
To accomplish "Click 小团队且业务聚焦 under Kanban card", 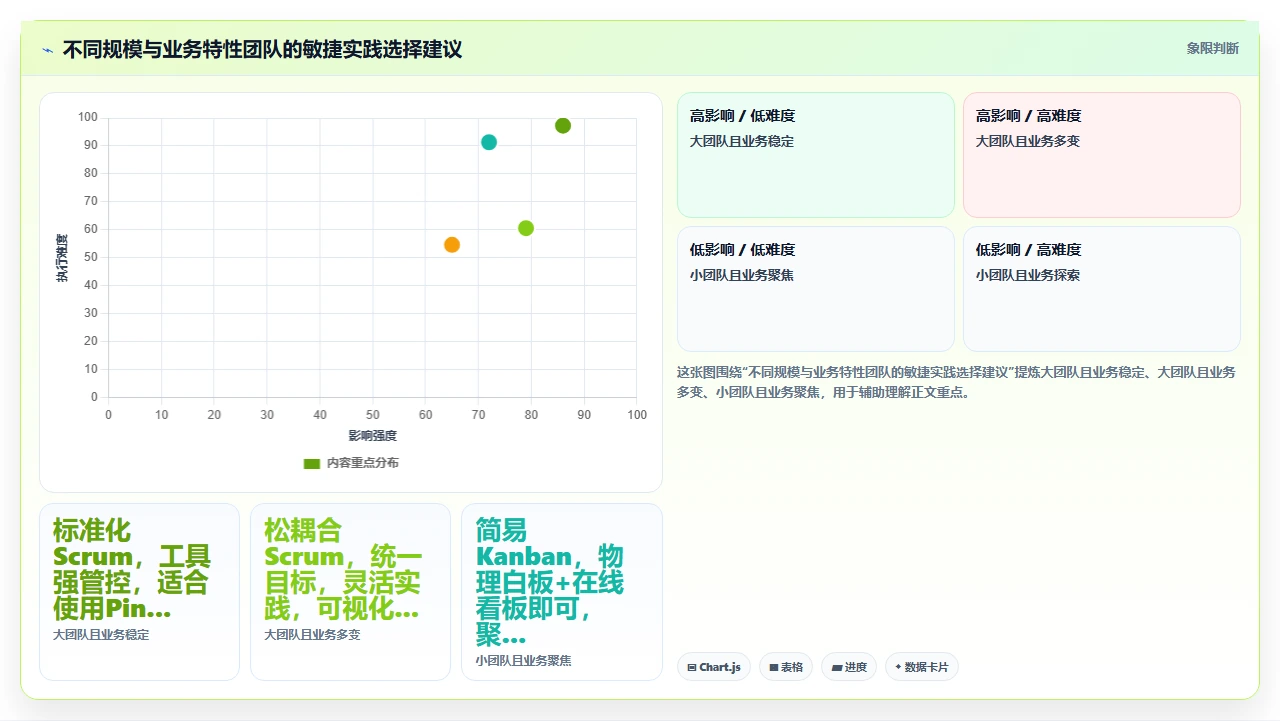I will coord(523,661).
